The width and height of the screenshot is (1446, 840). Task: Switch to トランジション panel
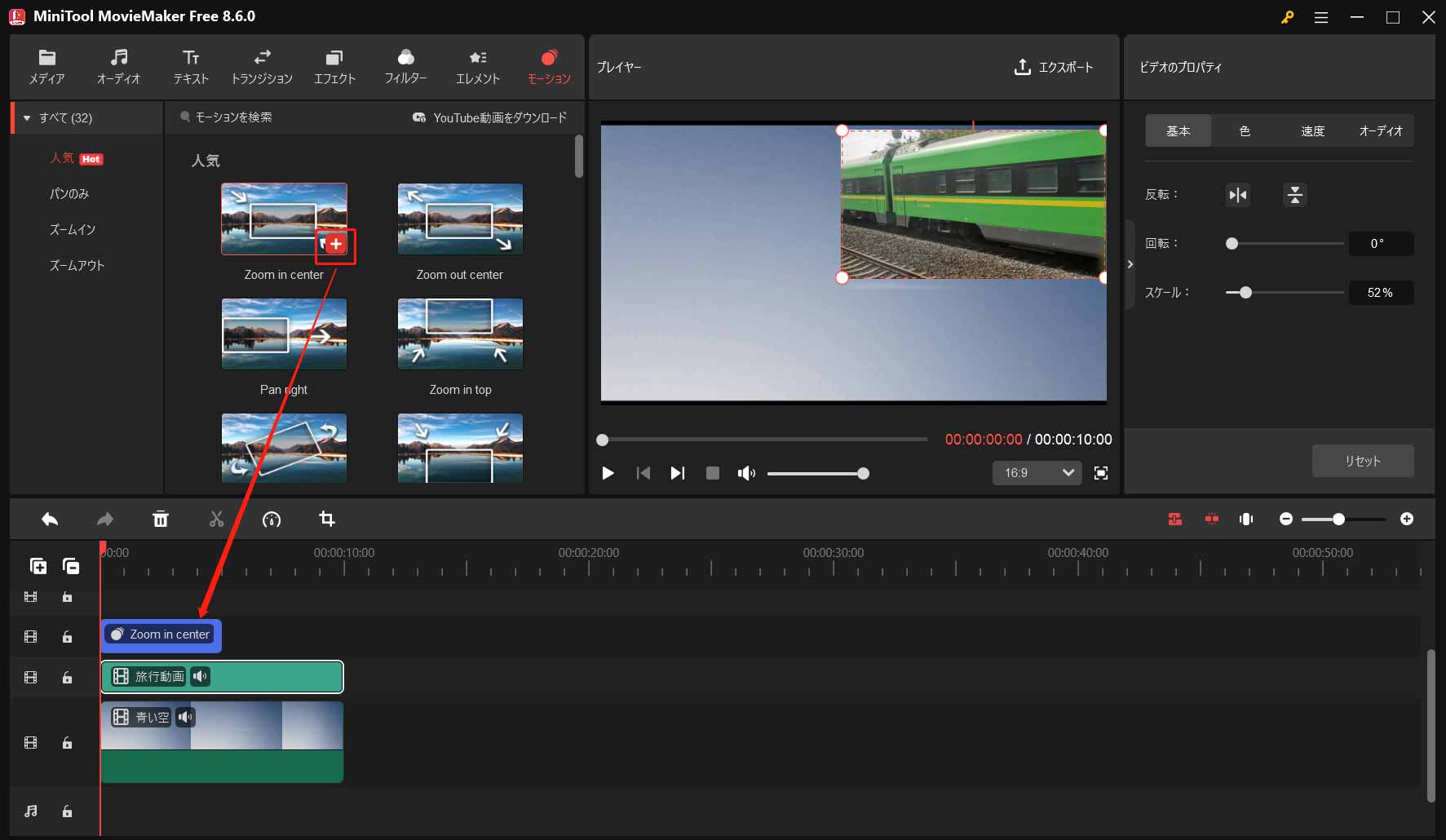coord(262,67)
